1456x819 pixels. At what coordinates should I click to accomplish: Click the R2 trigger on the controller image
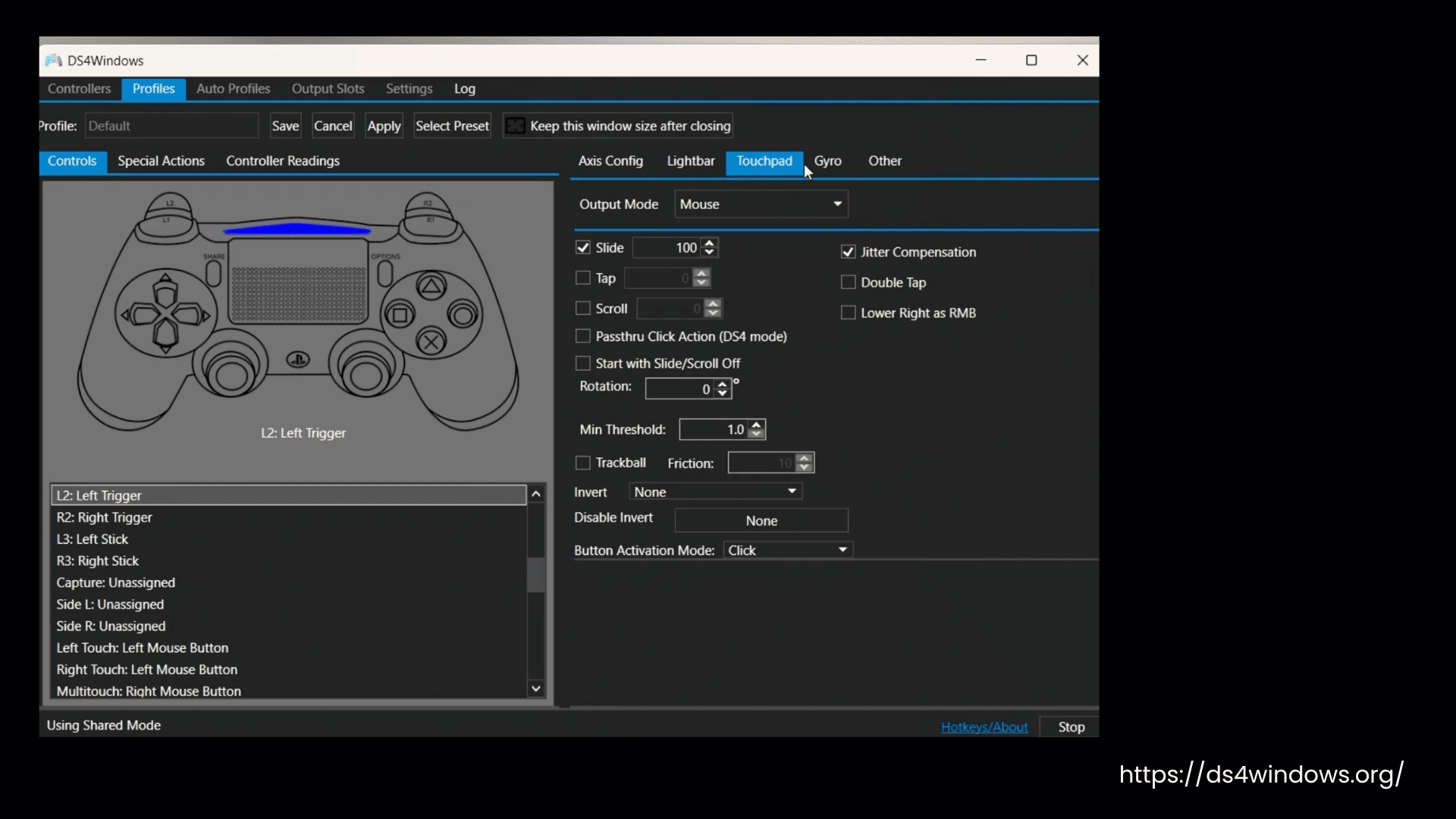coord(428,203)
